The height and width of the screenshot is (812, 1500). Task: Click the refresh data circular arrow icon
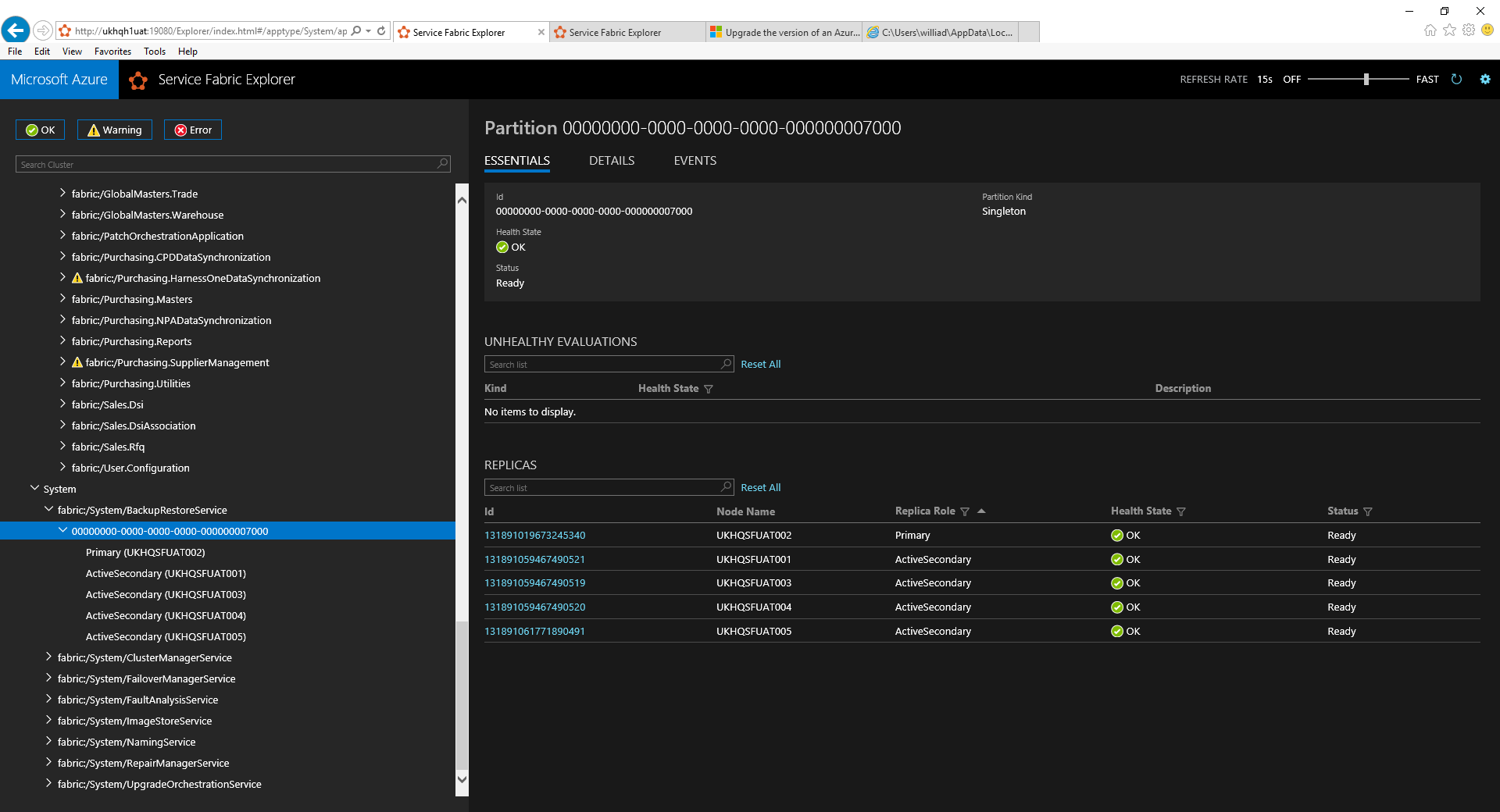pyautogui.click(x=1456, y=79)
